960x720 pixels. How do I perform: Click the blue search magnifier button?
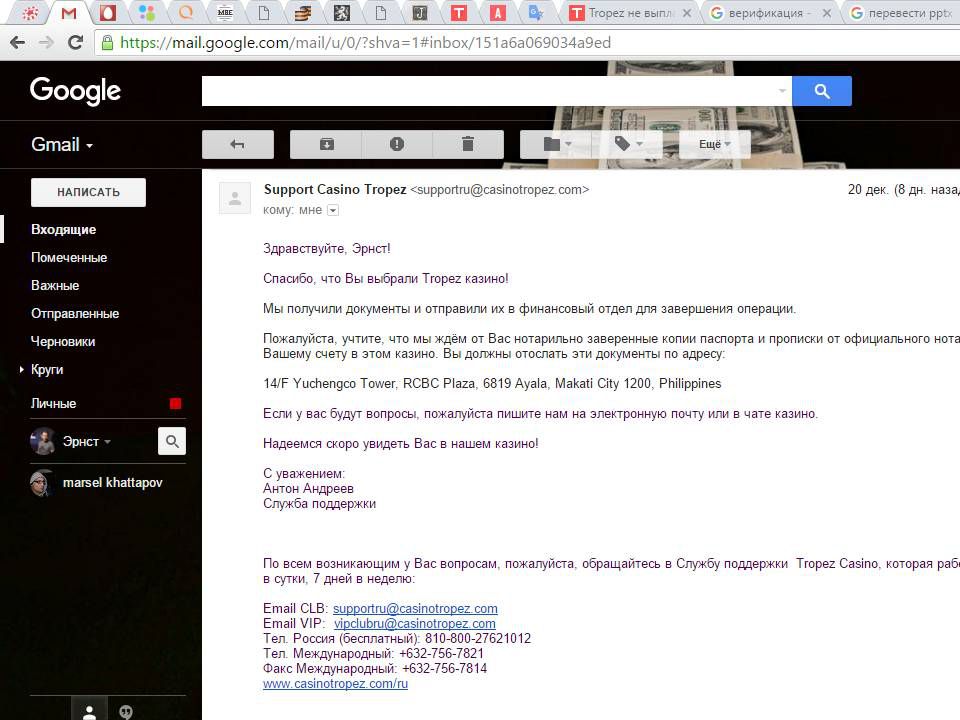pyautogui.click(x=822, y=91)
